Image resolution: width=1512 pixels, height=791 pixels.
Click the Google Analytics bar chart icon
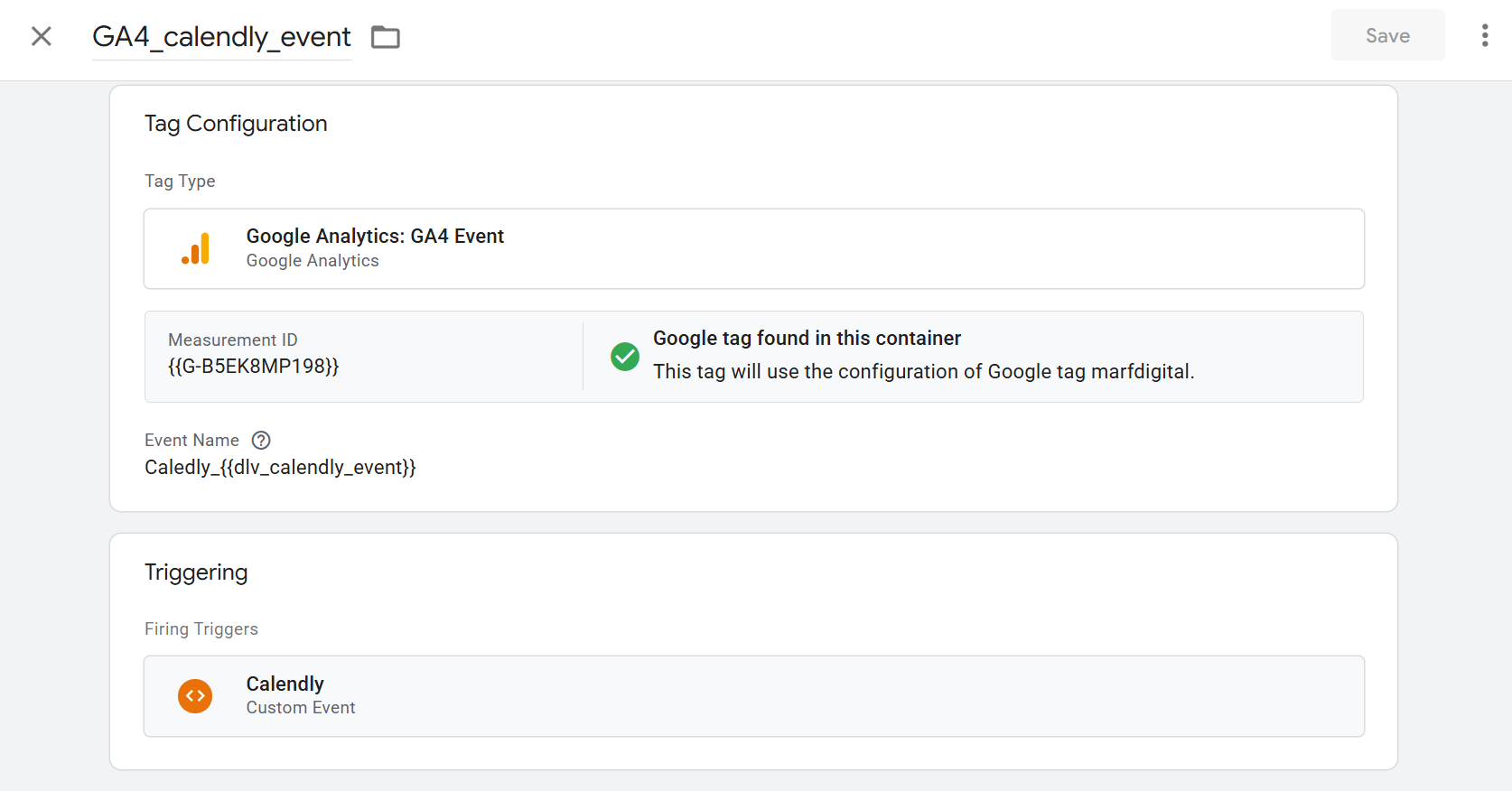click(x=196, y=248)
